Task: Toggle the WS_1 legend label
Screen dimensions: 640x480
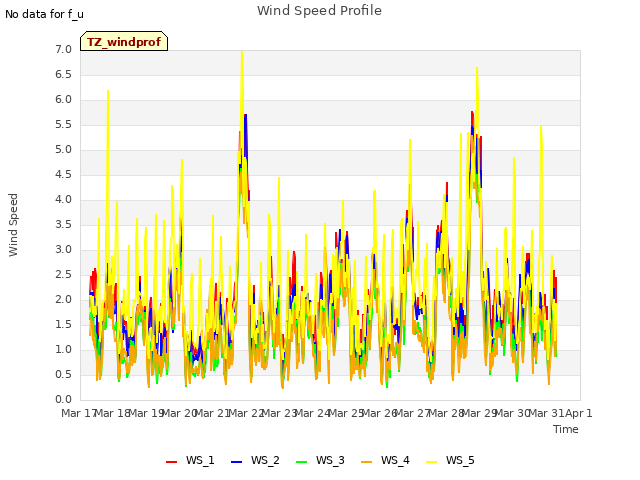Action: click(200, 460)
